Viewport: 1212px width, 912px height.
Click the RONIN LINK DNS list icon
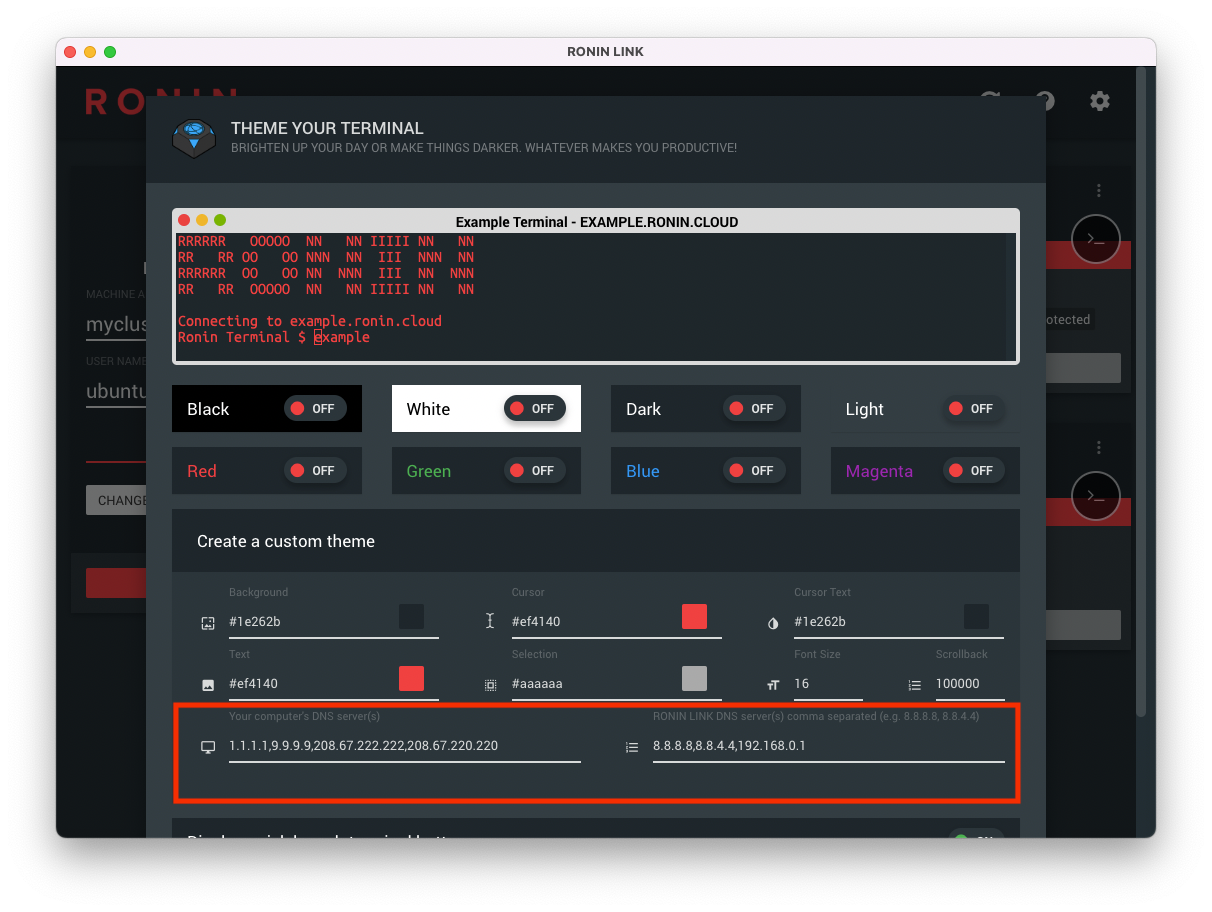632,747
